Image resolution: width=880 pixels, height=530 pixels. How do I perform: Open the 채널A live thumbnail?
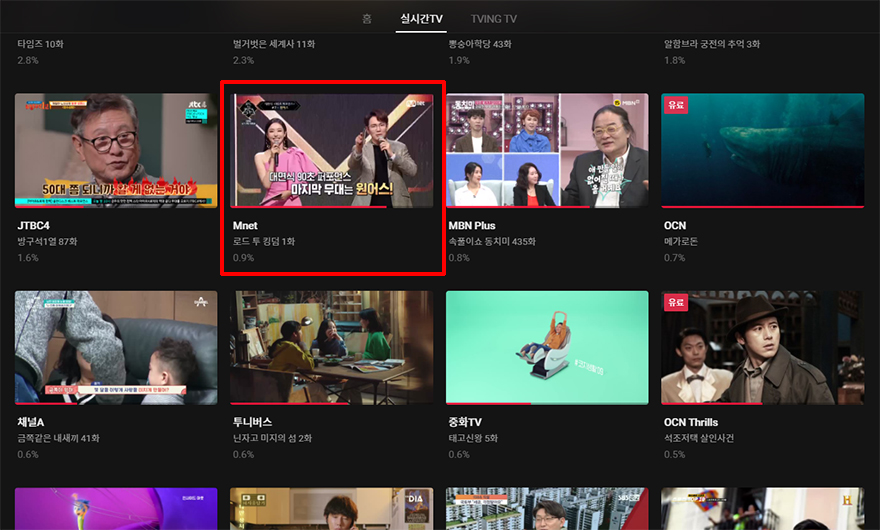click(x=116, y=348)
